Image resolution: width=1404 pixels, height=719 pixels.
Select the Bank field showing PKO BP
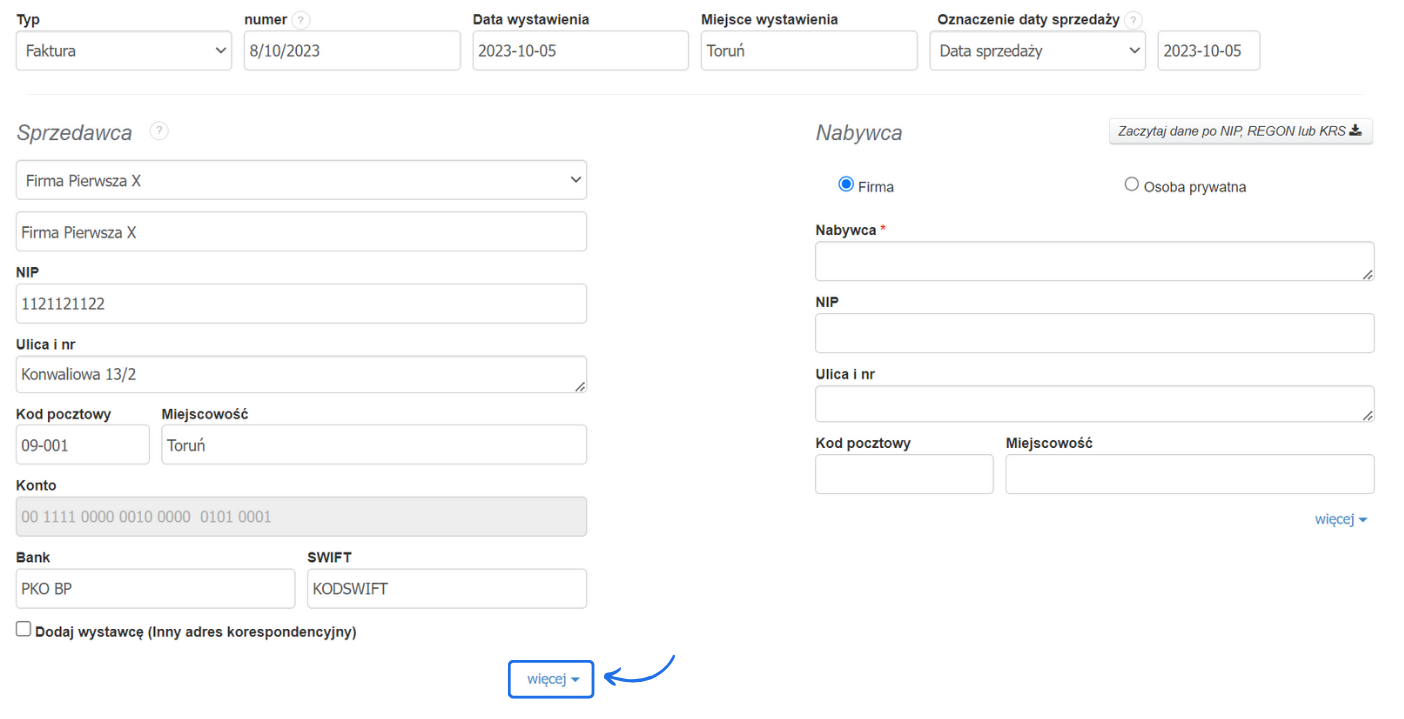tap(154, 588)
